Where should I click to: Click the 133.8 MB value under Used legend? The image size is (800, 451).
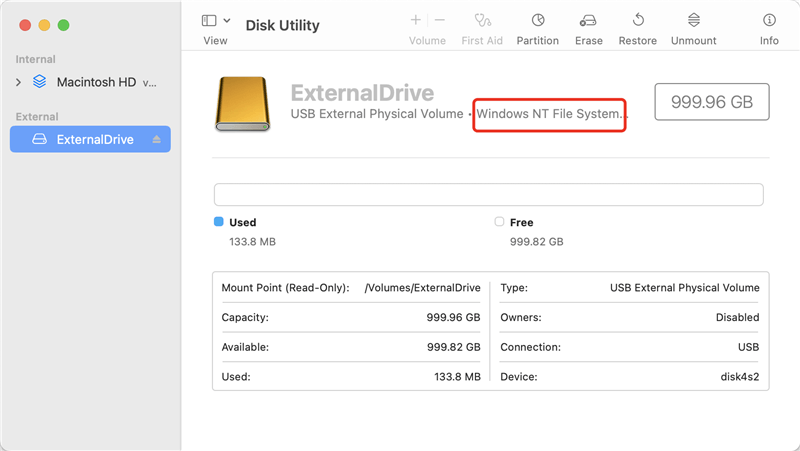click(253, 242)
